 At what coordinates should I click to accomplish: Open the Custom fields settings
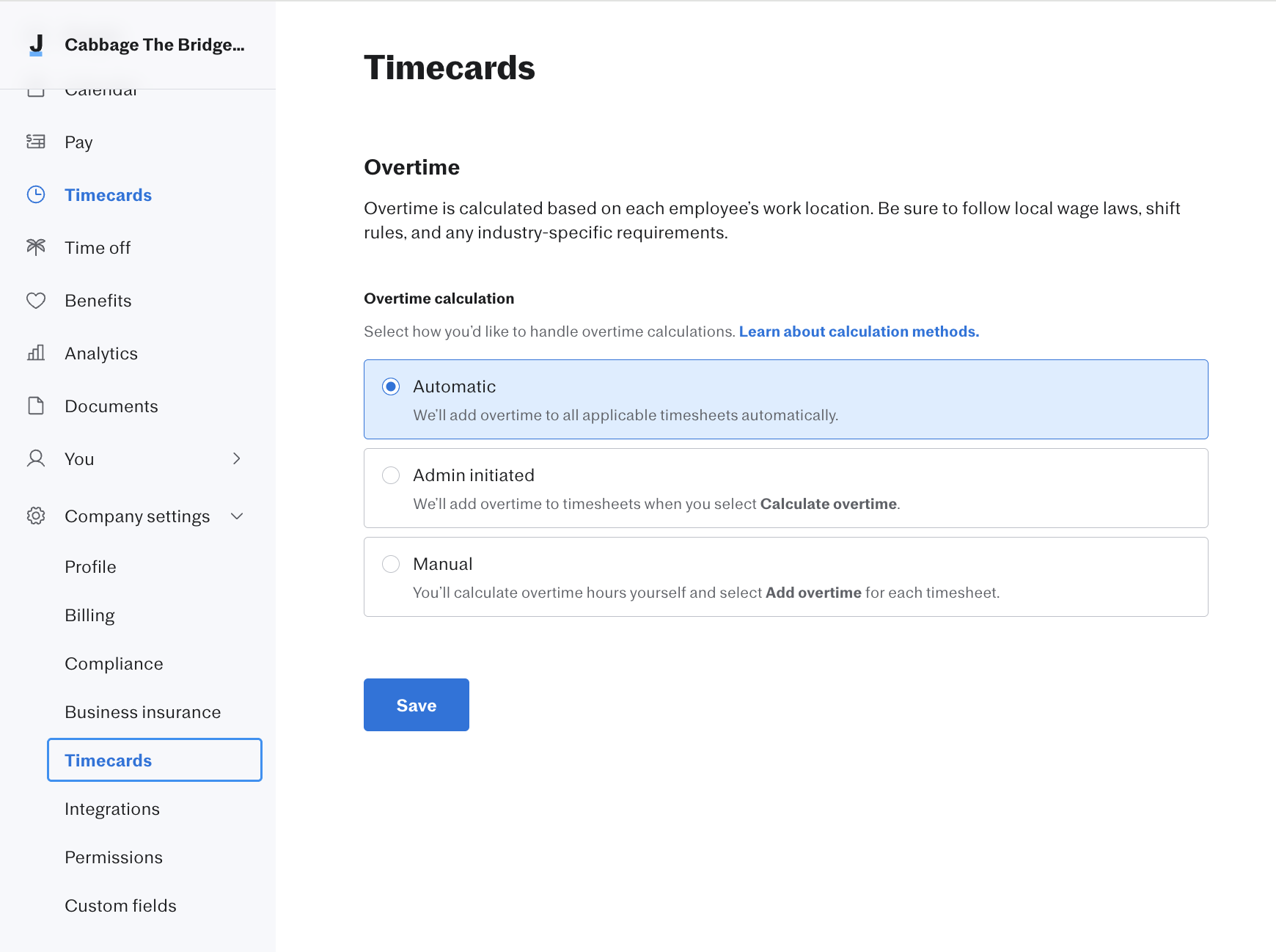120,905
